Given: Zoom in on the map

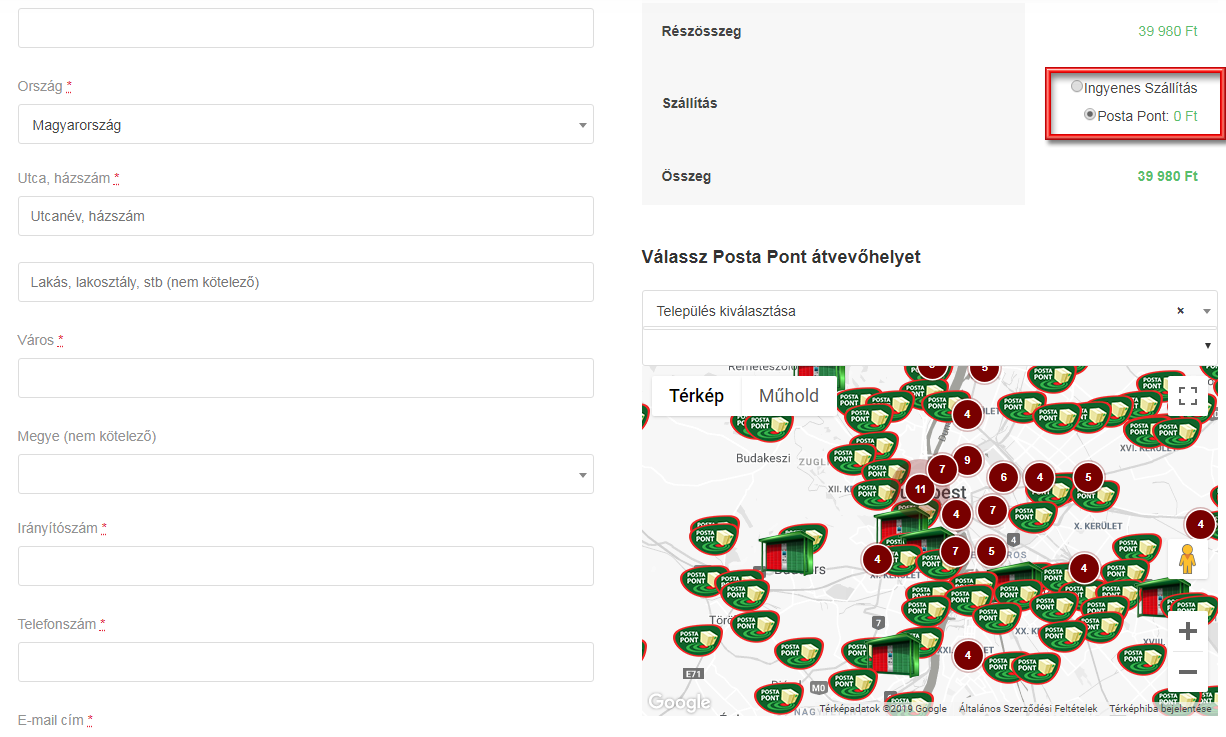Looking at the screenshot, I should (1187, 631).
